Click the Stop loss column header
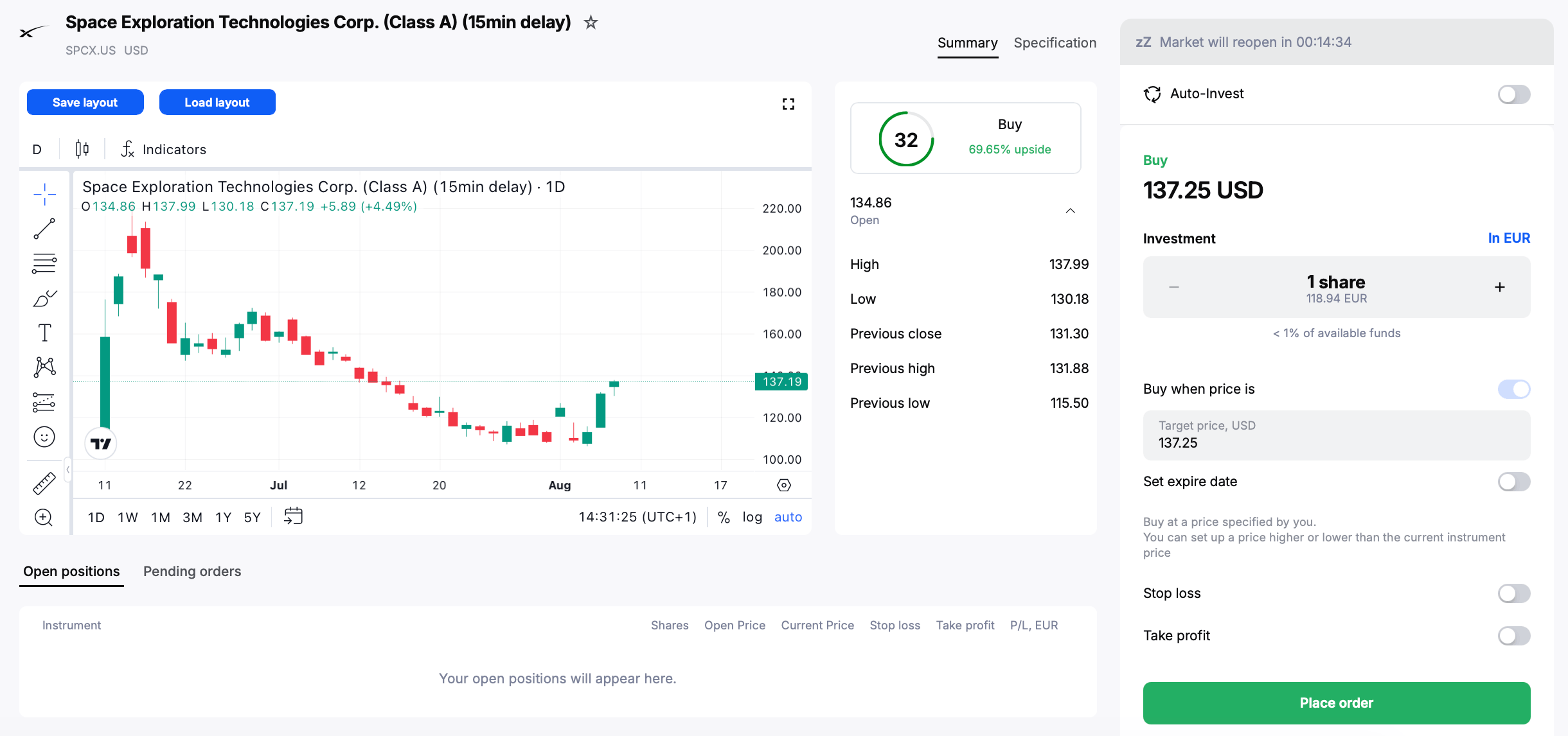 point(895,626)
